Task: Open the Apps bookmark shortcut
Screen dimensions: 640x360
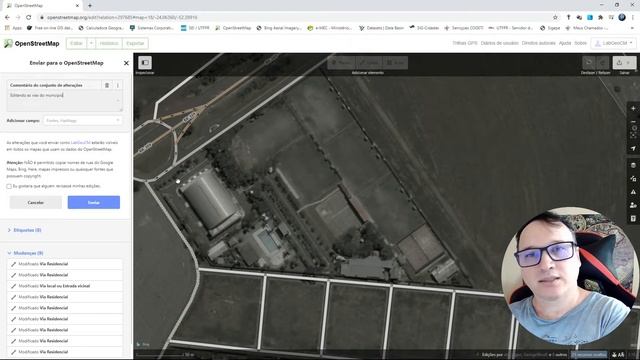Action: (x=13, y=28)
